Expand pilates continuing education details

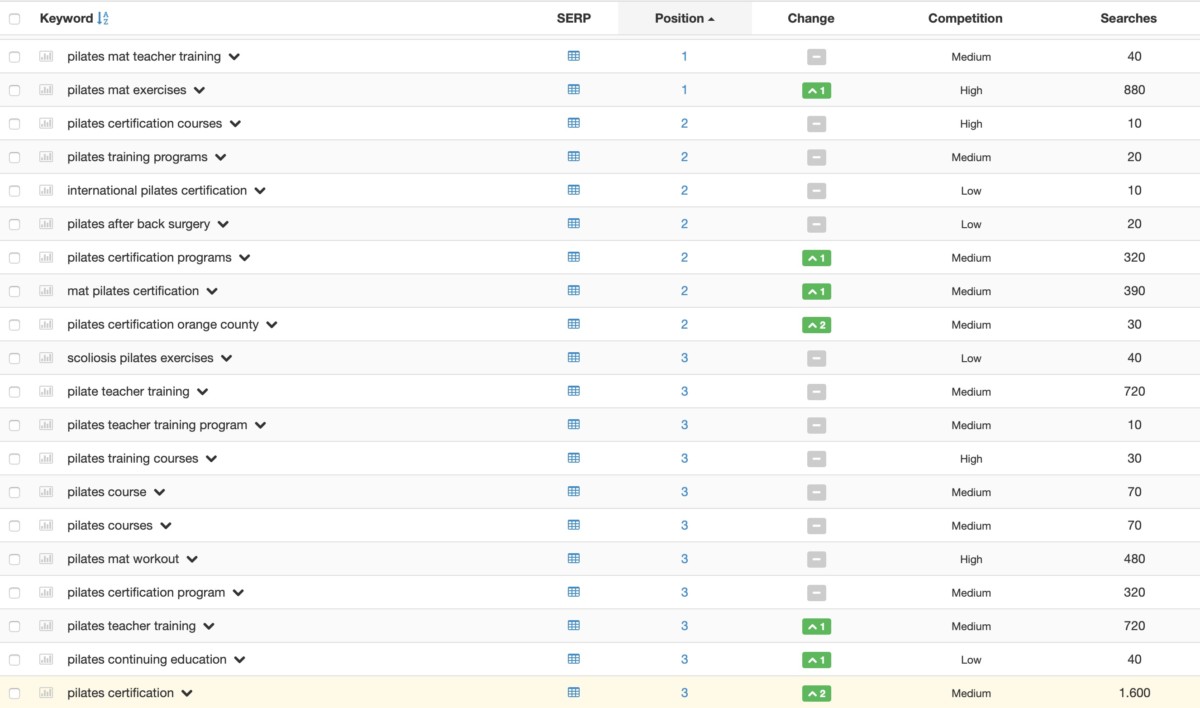click(239, 660)
